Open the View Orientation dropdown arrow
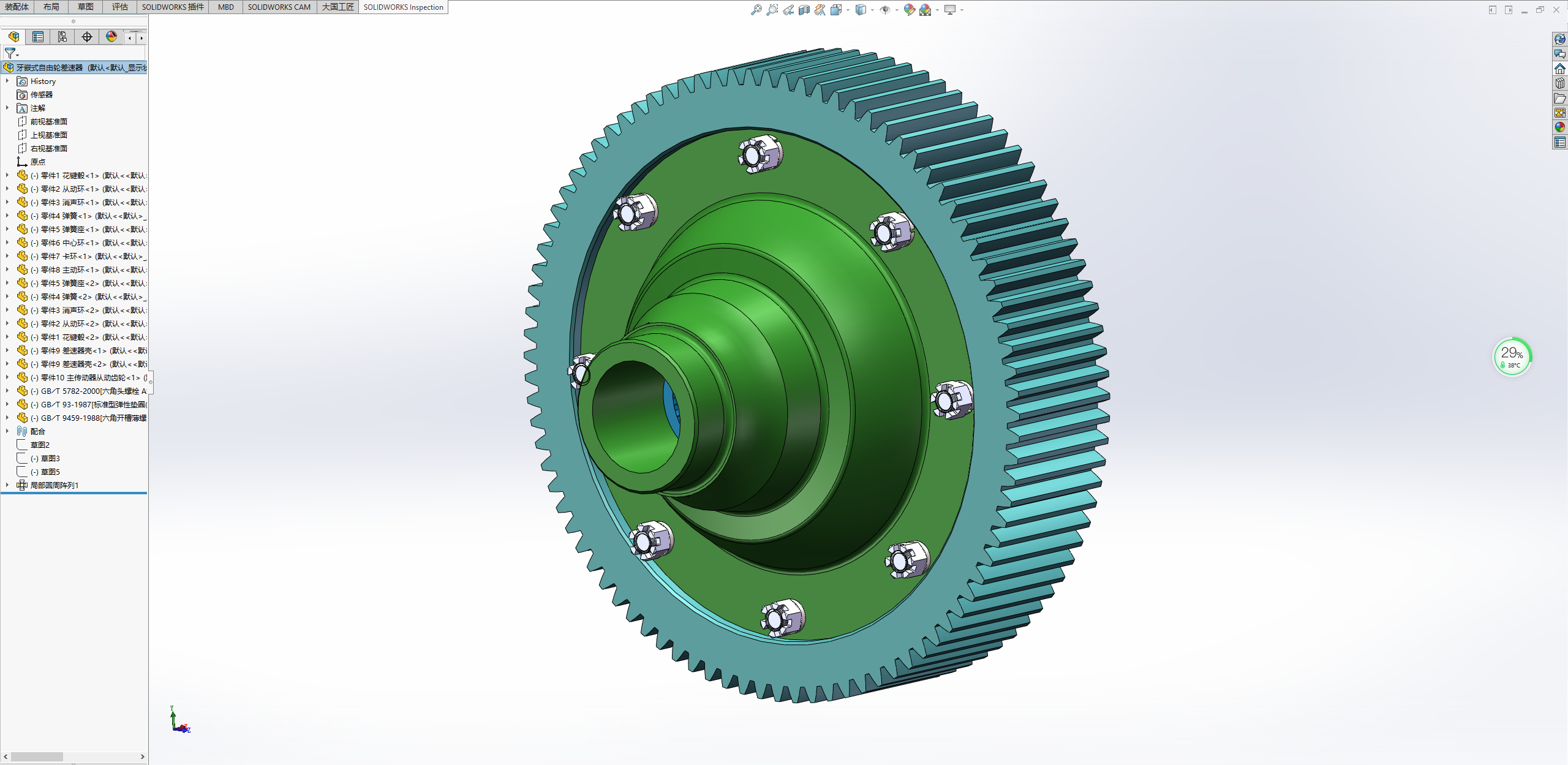 coord(848,10)
